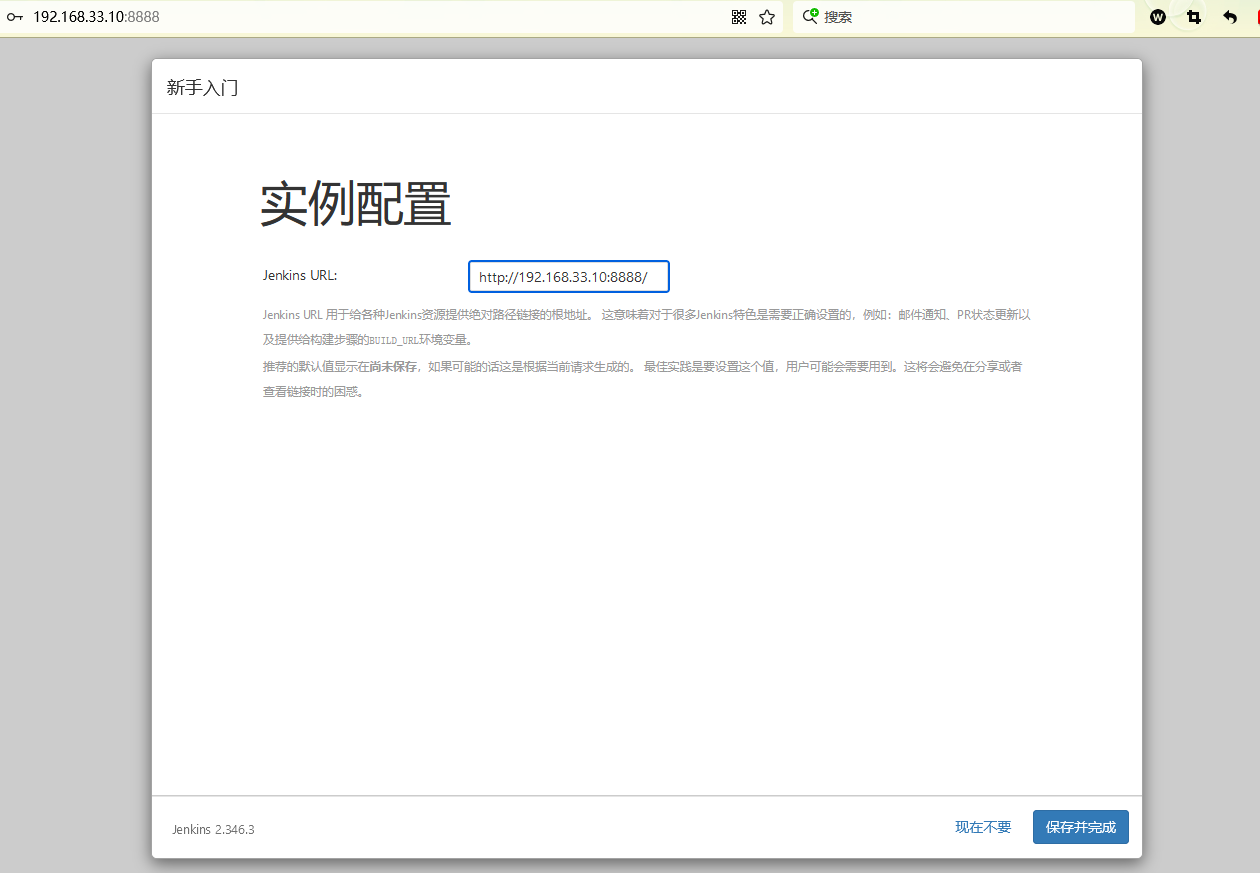Select the crop screenshot tool icon

point(1193,17)
